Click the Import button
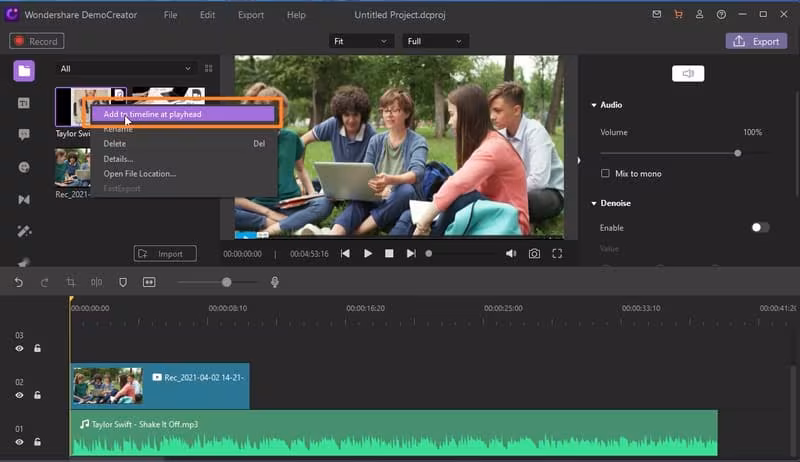Image resolution: width=800 pixels, height=462 pixels. pyautogui.click(x=165, y=253)
